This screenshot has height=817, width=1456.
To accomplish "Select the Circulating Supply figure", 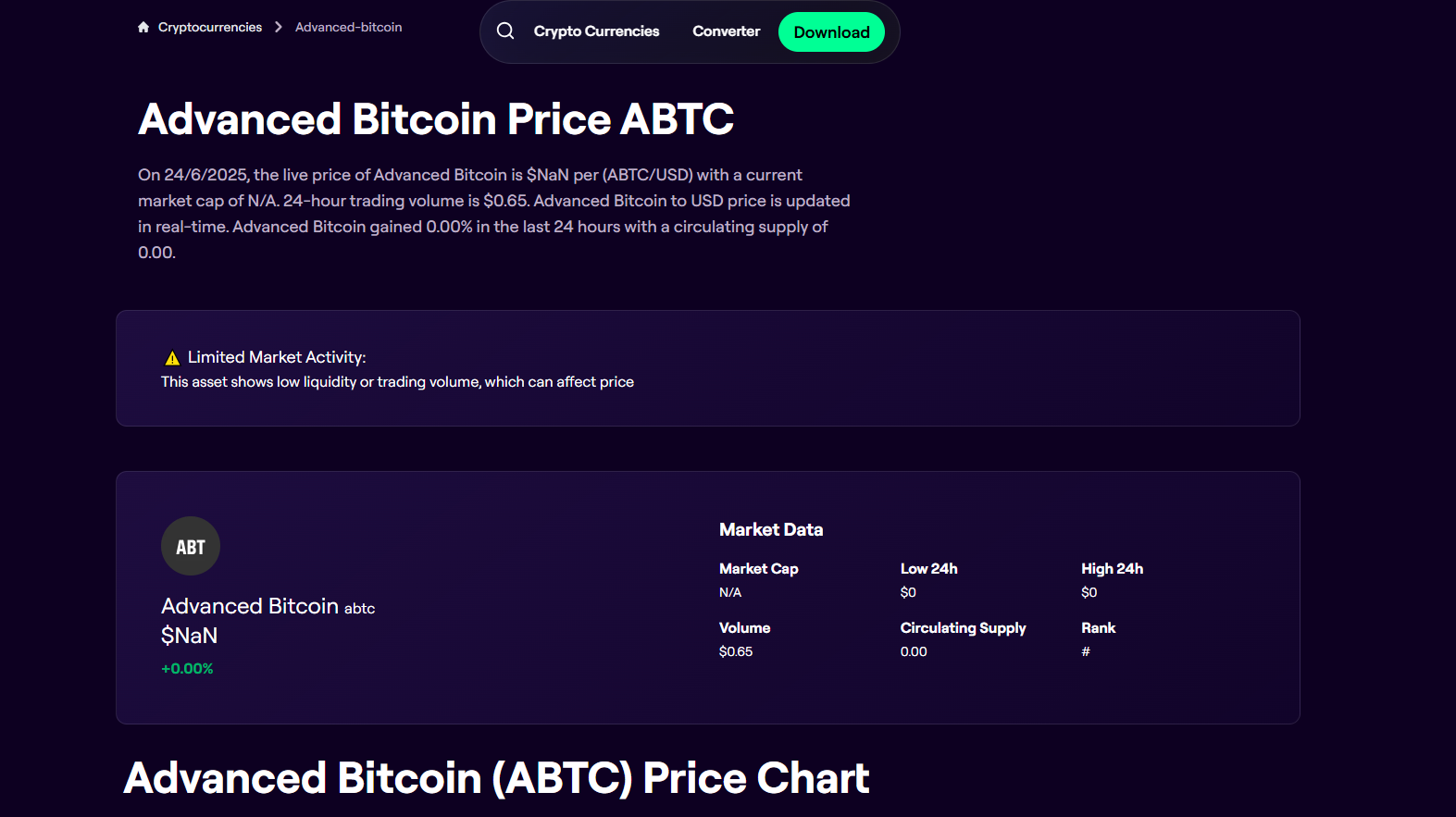I will 914,650.
